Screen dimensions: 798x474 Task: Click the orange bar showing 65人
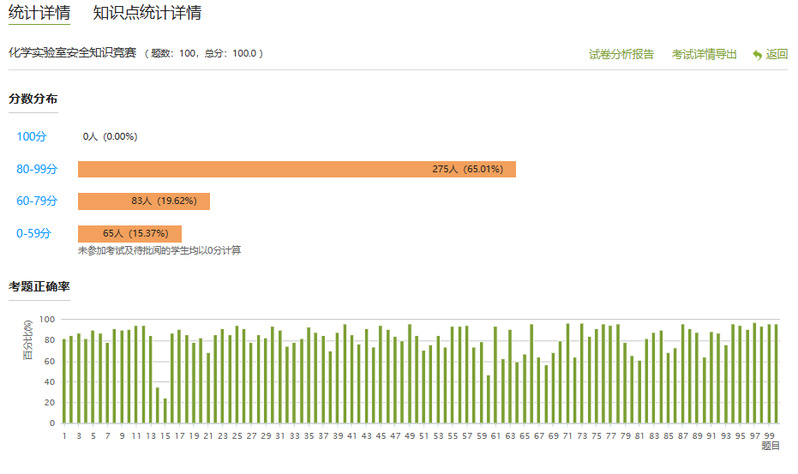(129, 233)
